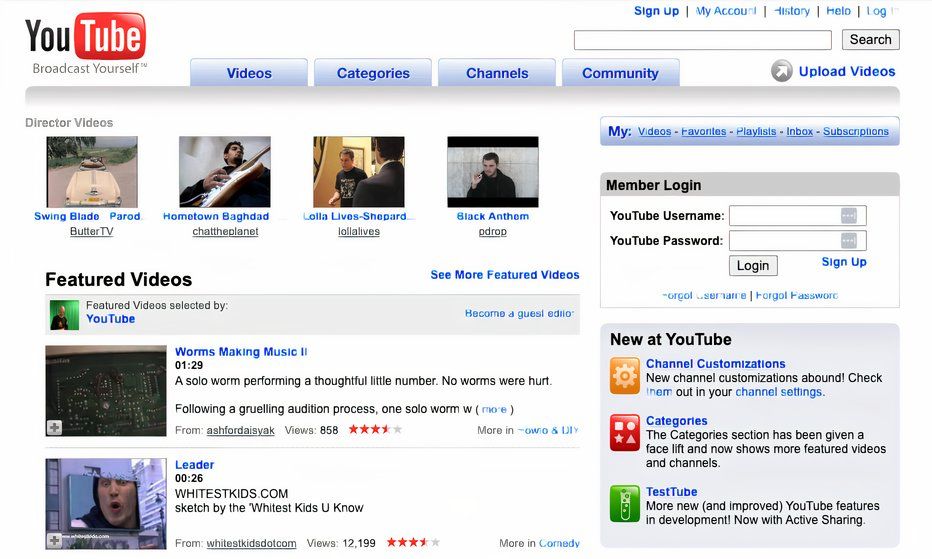Open the Black Anthem thumbnail
Screen dimensions: 932x559
[493, 172]
